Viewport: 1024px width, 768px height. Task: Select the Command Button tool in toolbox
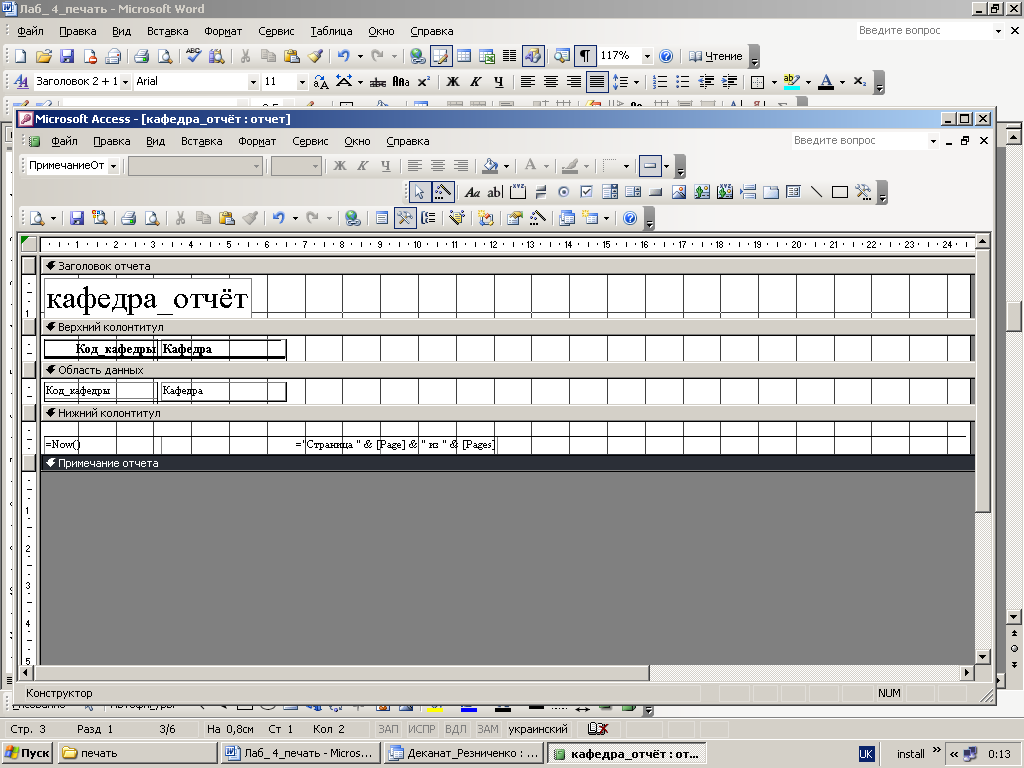(x=656, y=192)
